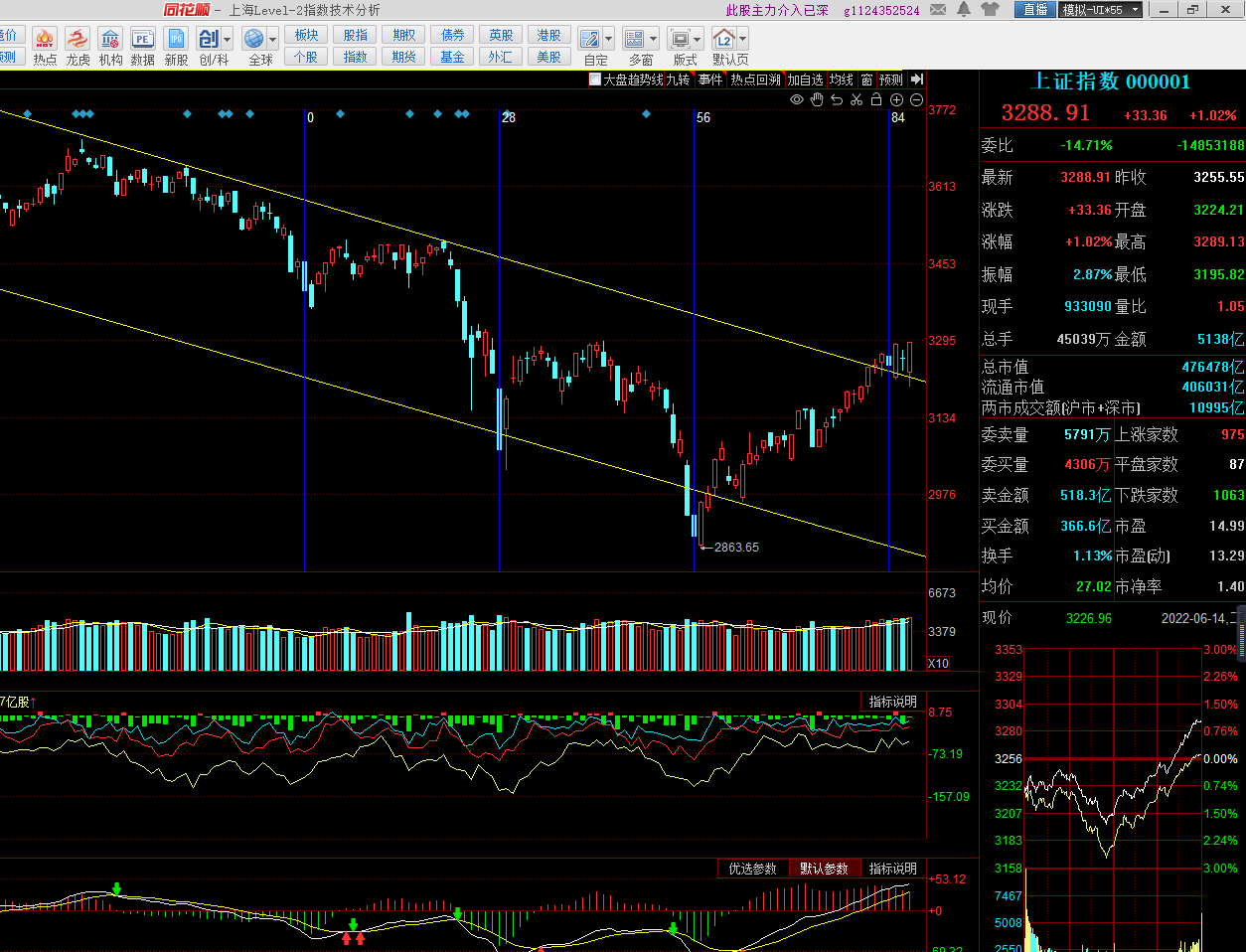Open the 创/科 board icon
The width and height of the screenshot is (1246, 952).
[x=209, y=39]
